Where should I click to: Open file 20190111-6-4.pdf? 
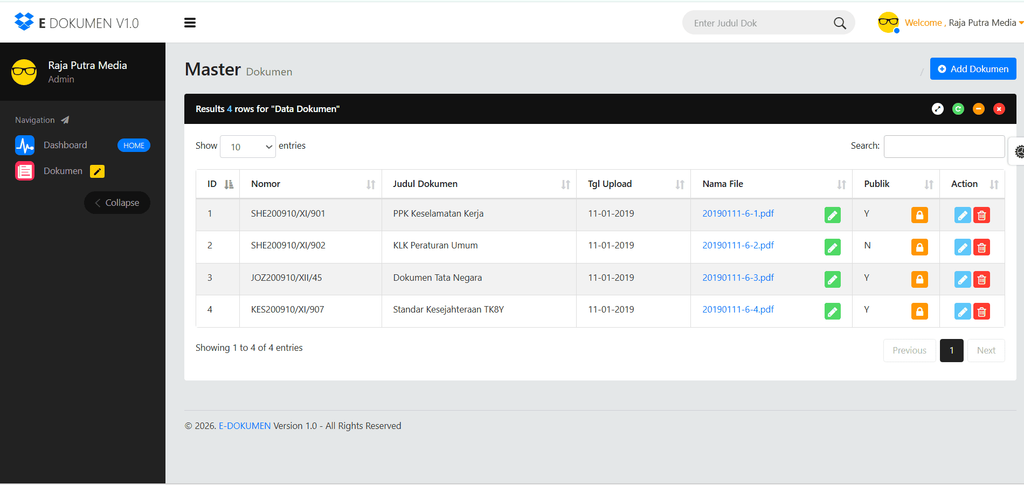coord(738,309)
